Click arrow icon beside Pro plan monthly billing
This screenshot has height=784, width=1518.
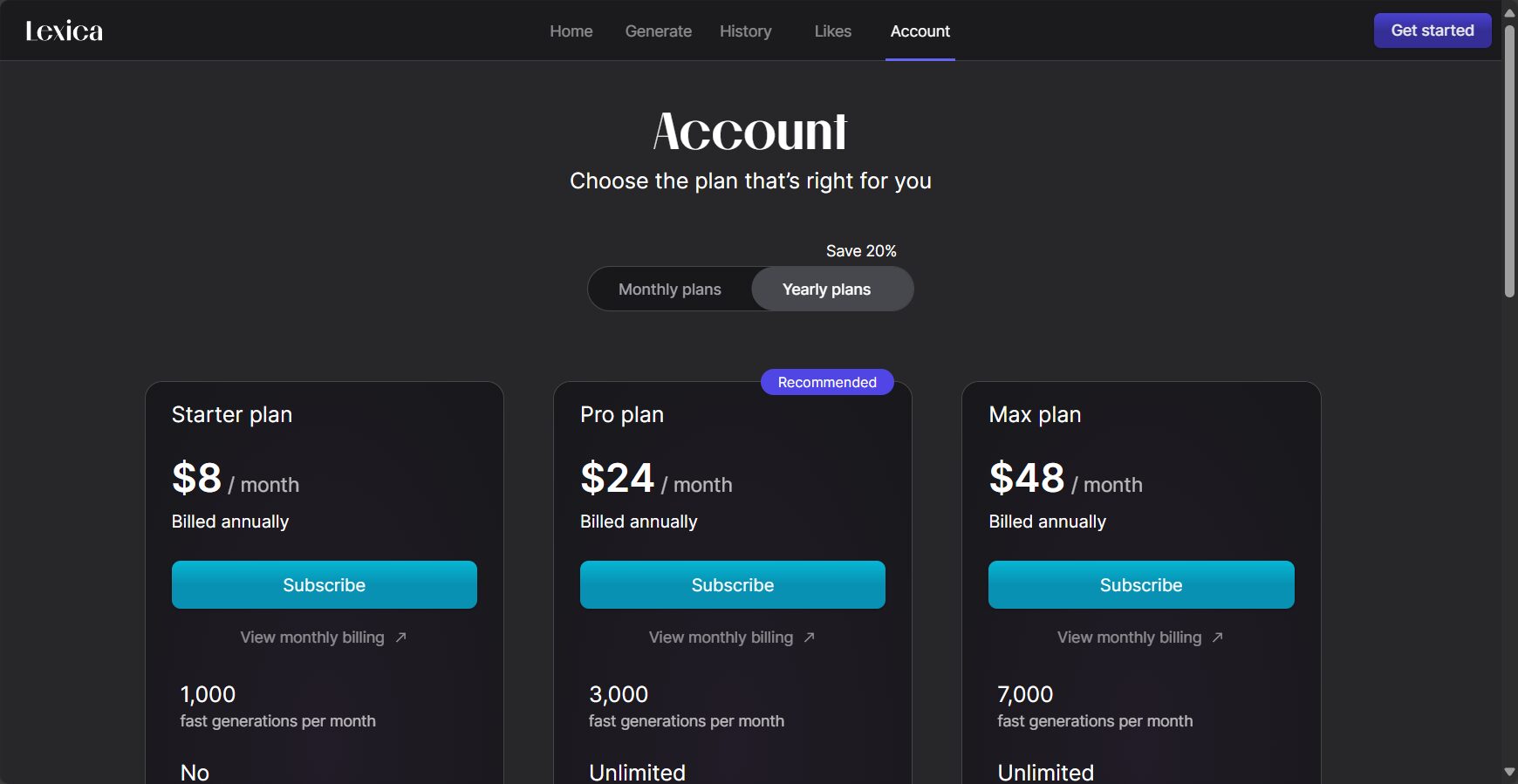tap(810, 637)
